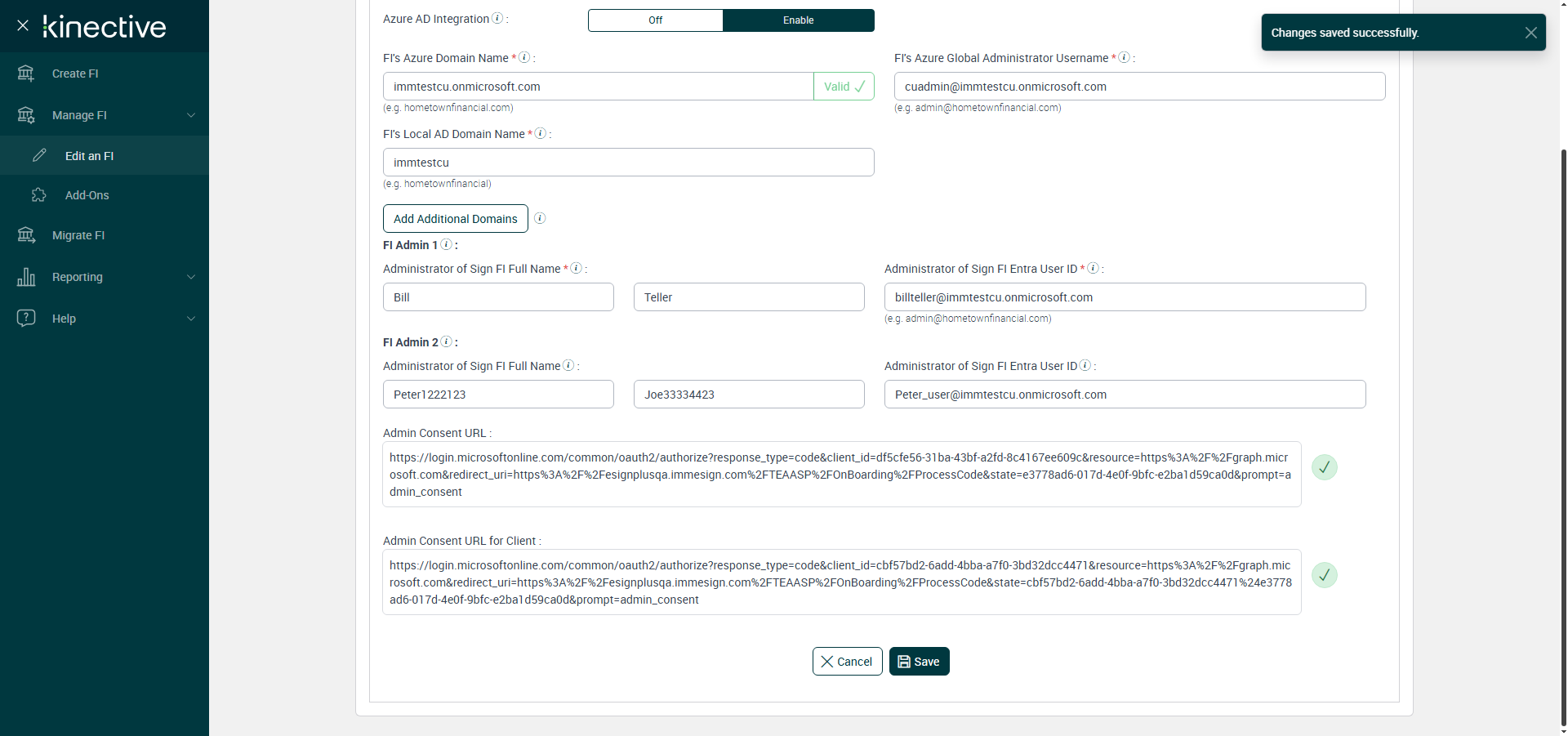Click the Azure Global Administrator Username field

pos(1139,87)
